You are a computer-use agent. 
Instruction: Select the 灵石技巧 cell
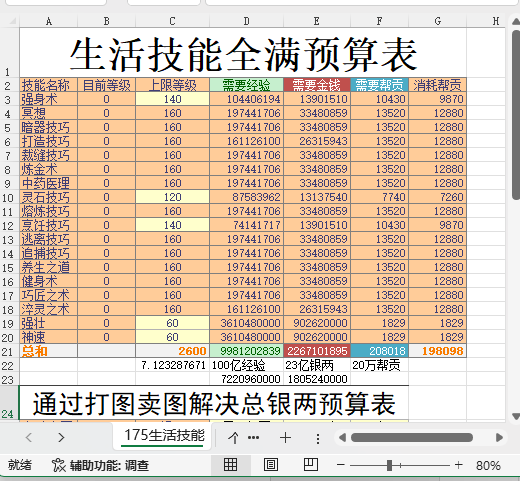tap(49, 197)
